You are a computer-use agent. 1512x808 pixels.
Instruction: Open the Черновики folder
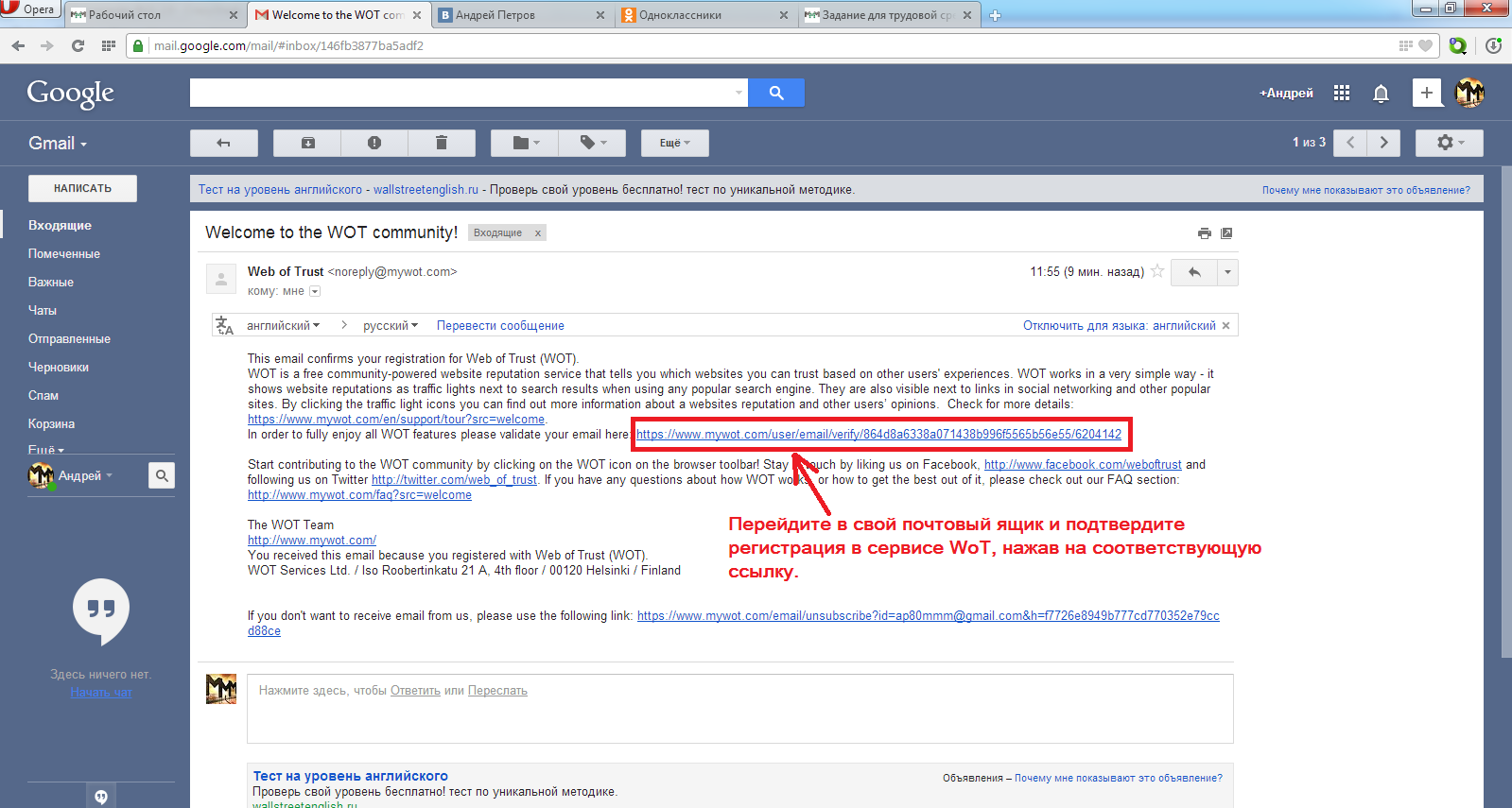point(59,367)
